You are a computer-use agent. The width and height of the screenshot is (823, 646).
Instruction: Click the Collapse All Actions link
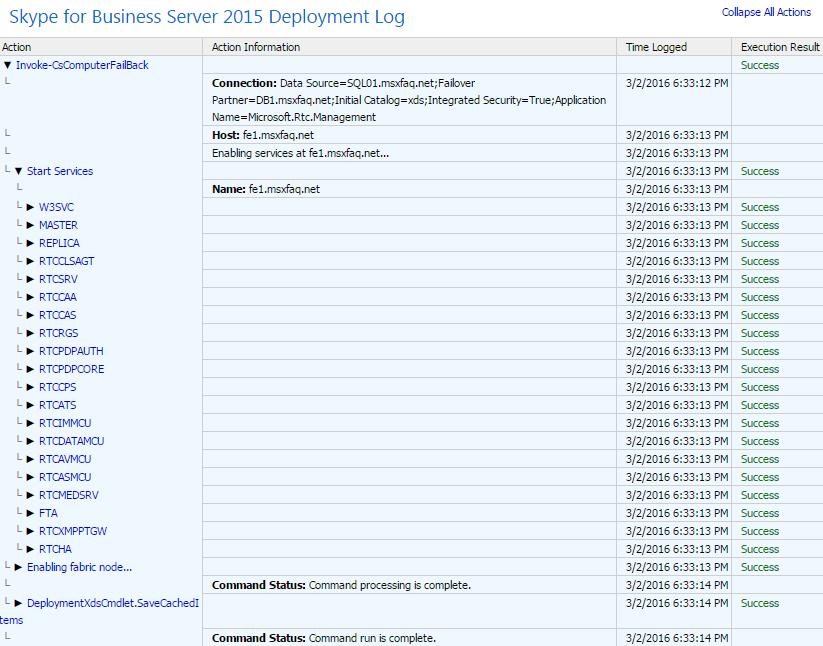(x=766, y=12)
